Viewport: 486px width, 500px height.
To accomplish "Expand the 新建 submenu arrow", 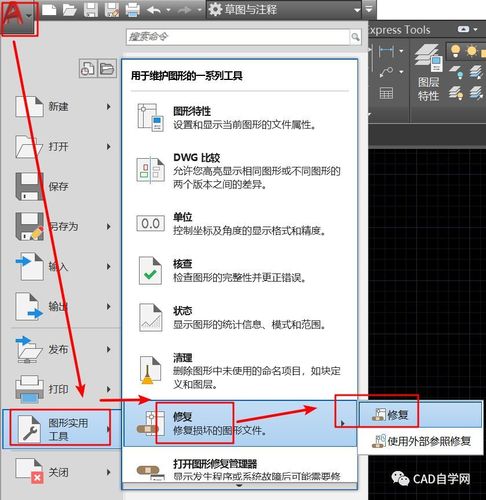I will tap(109, 107).
